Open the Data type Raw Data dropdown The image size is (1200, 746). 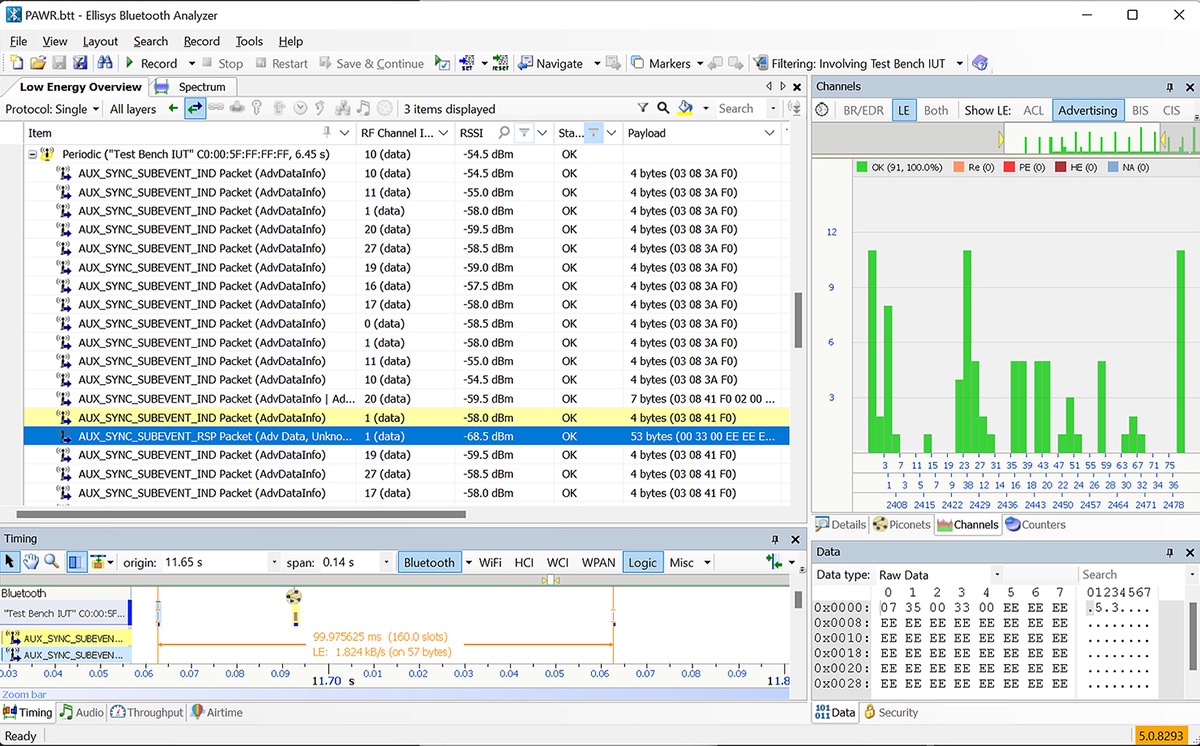tap(996, 575)
